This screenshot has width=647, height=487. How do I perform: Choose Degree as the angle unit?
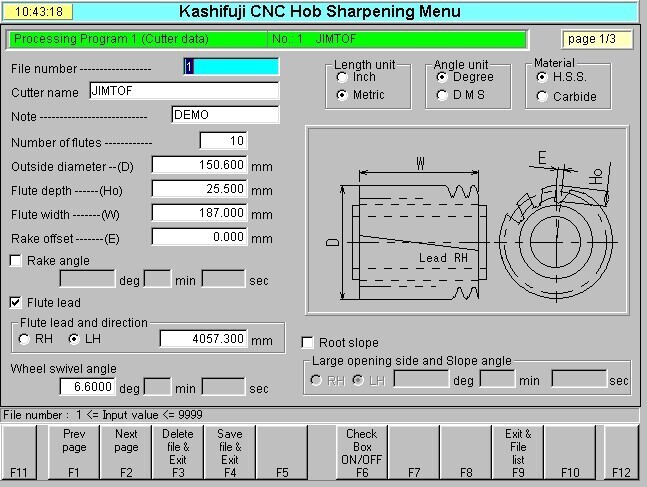[x=442, y=77]
